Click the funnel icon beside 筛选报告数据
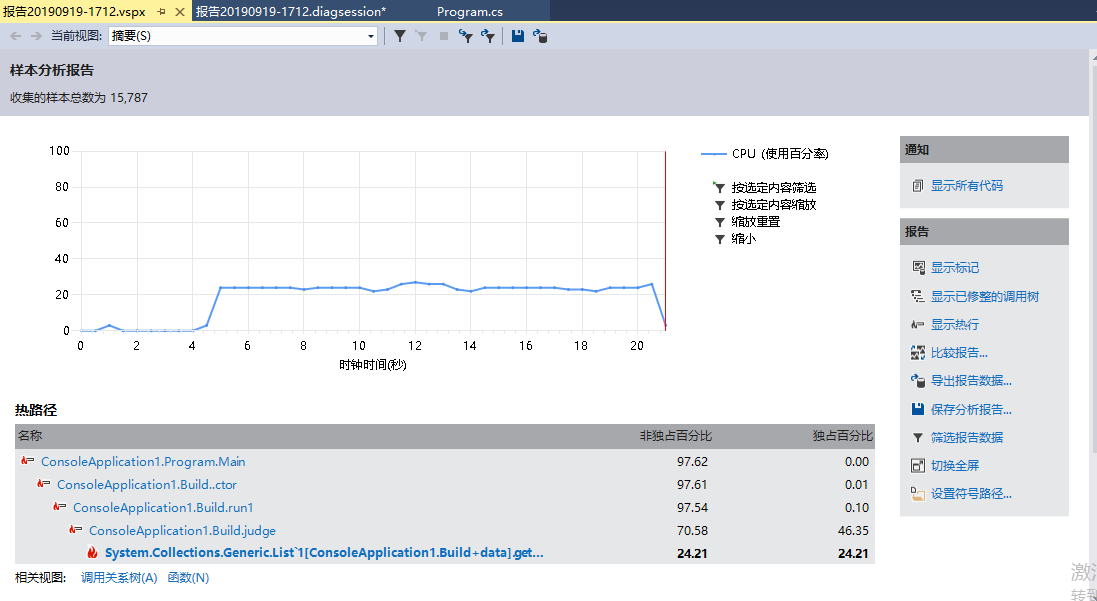 tap(918, 437)
